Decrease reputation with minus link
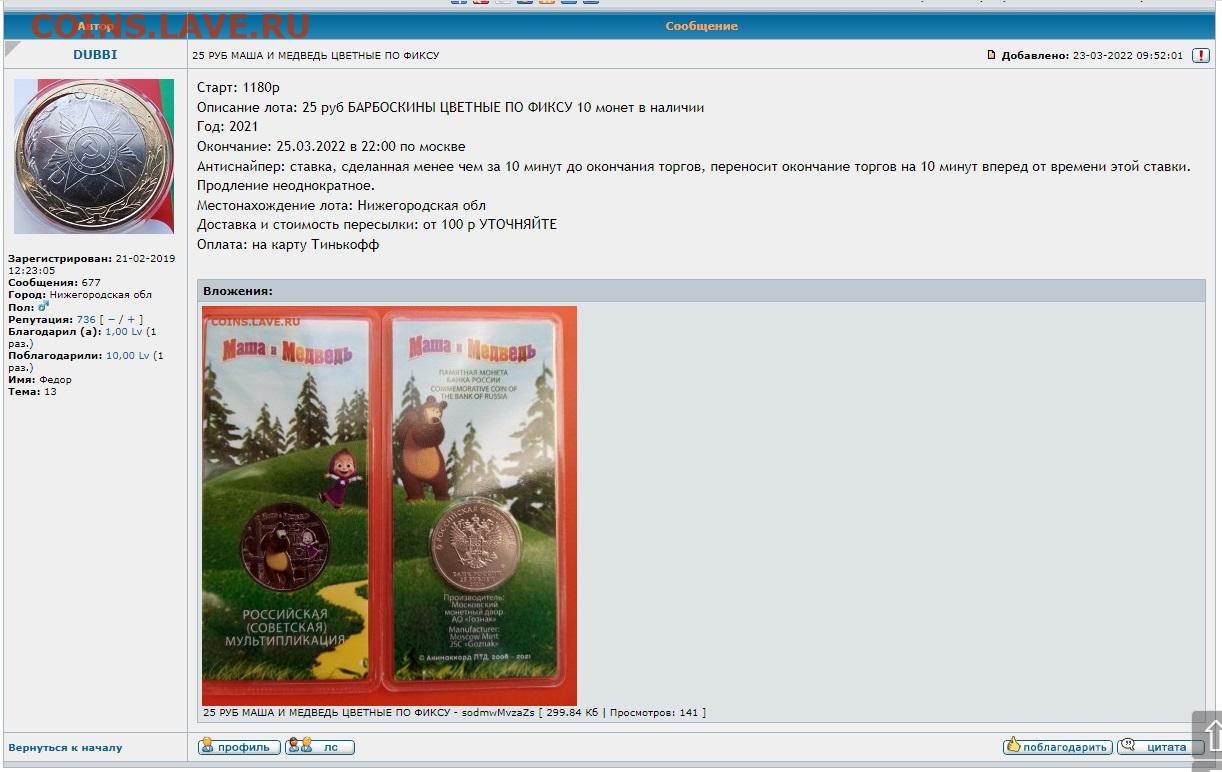 (x=111, y=320)
